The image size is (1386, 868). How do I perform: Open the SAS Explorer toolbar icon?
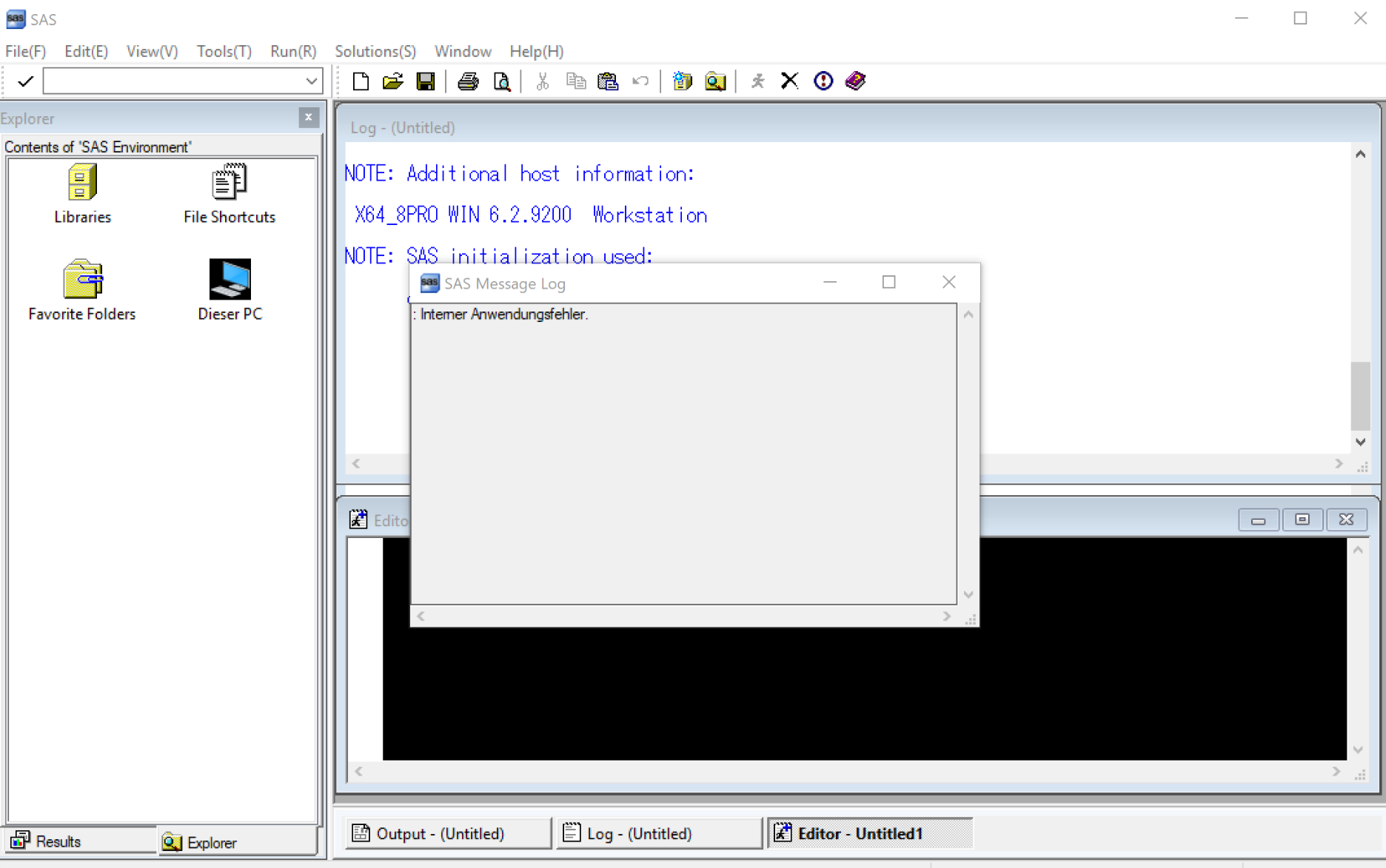click(x=715, y=81)
